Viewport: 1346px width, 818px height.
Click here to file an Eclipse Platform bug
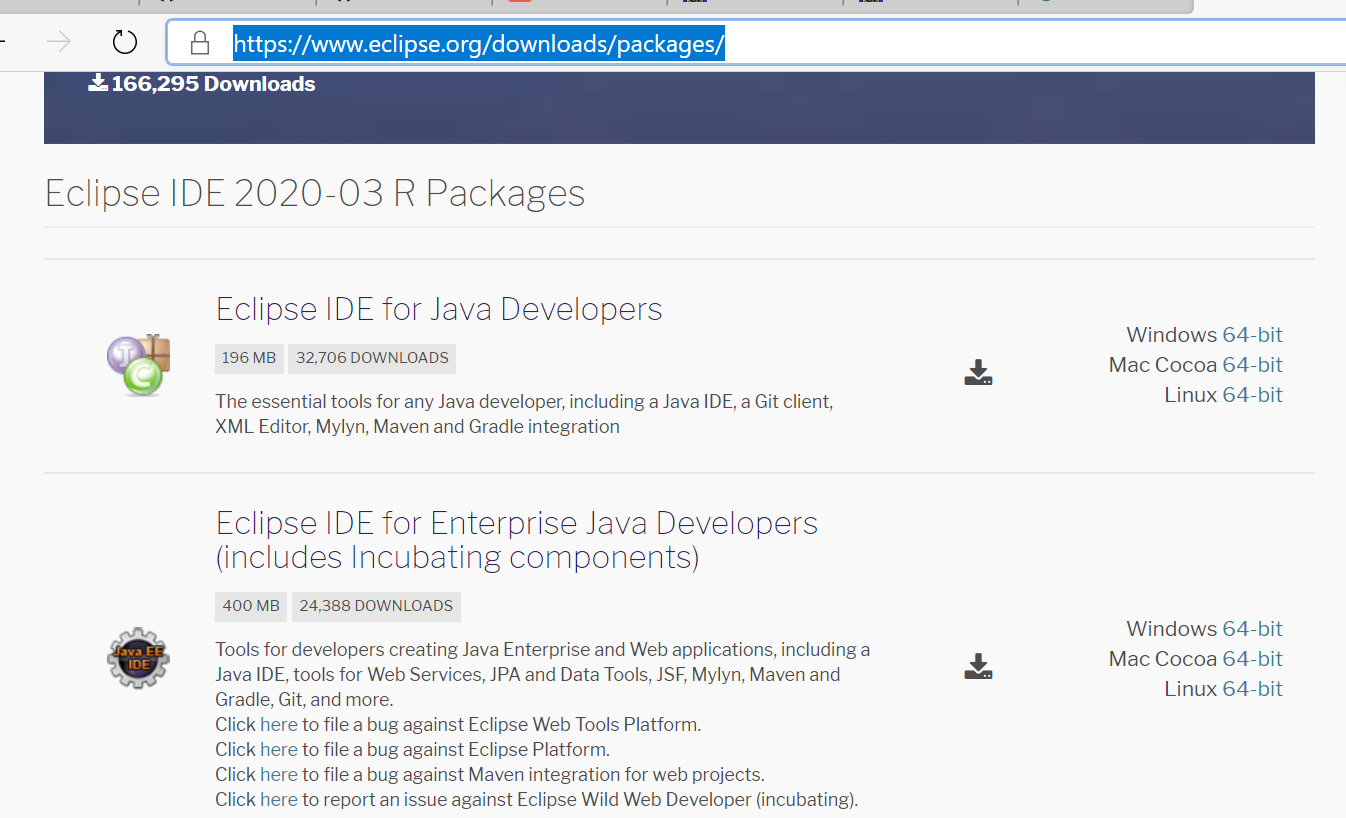[278, 749]
